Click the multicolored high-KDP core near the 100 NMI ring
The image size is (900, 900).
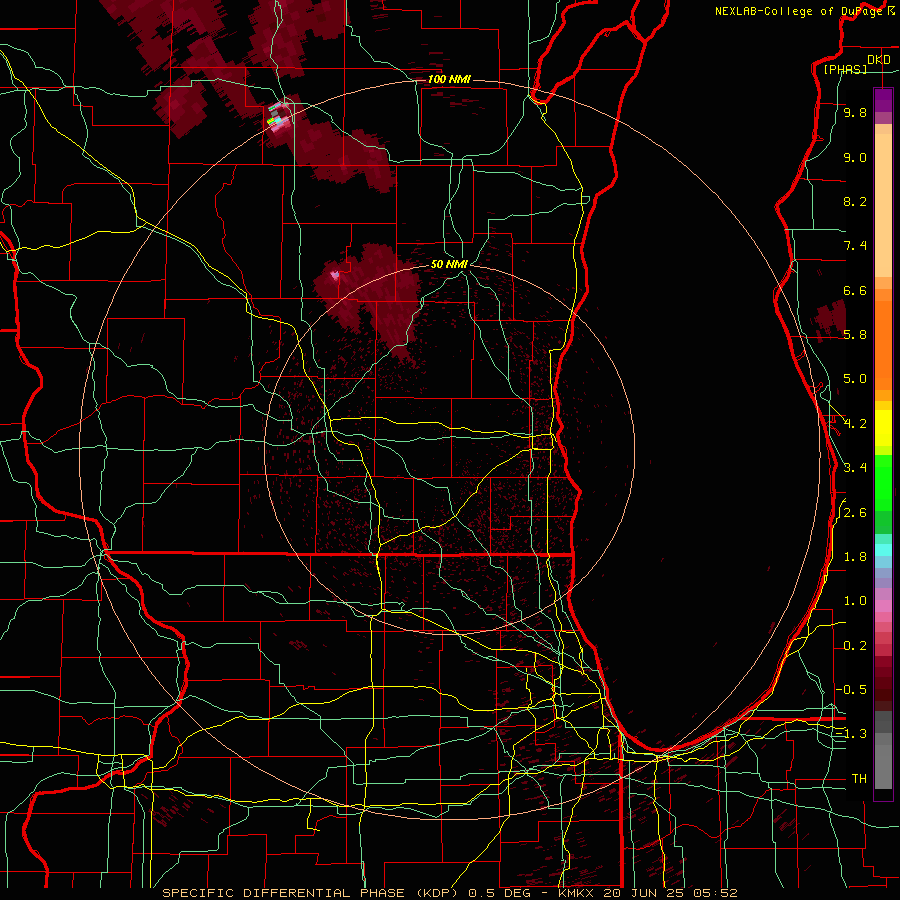pos(279,115)
